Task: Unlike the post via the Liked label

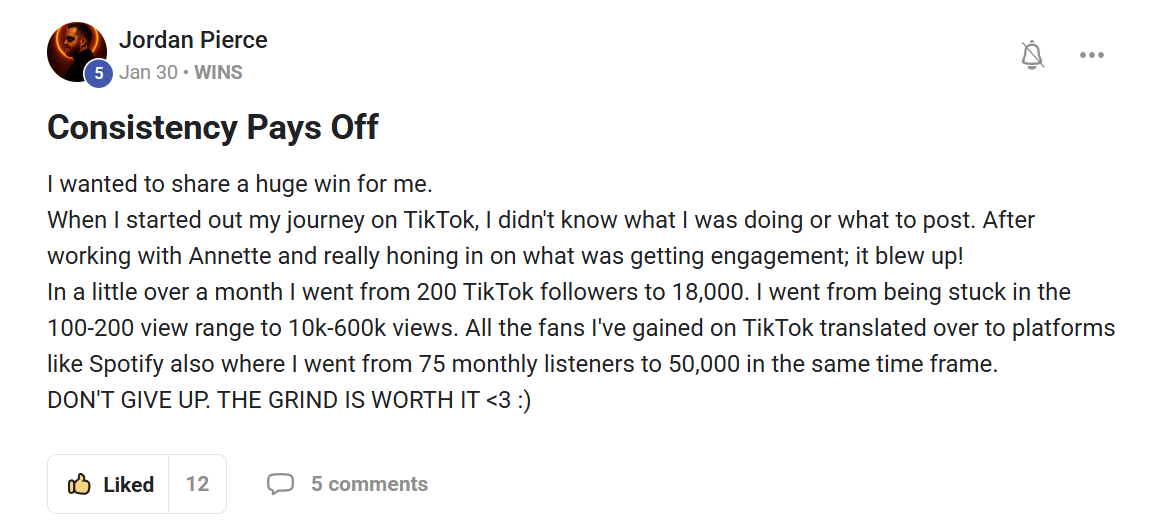Action: click(129, 485)
